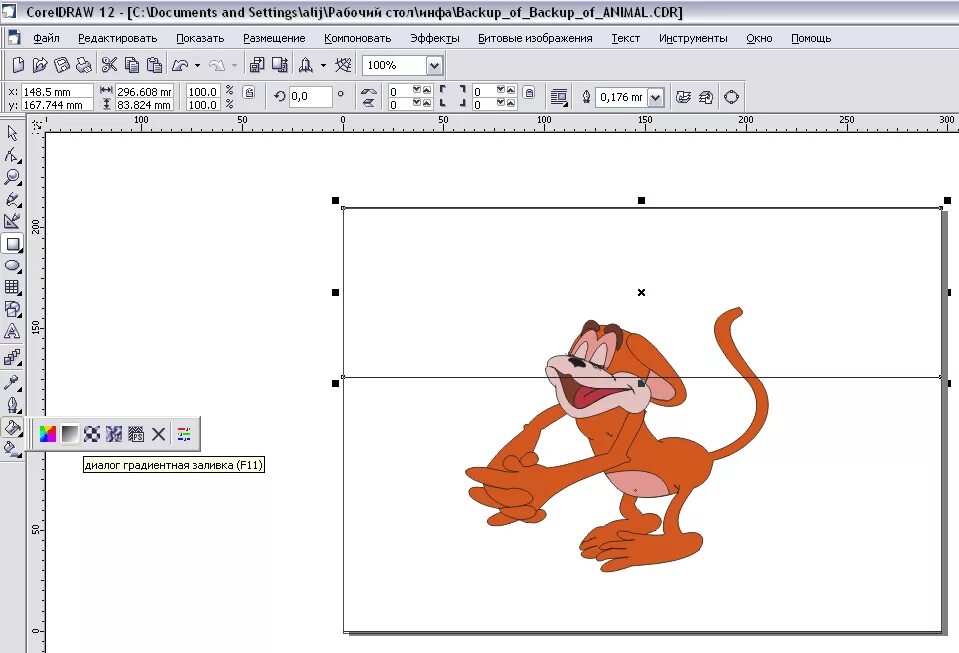Click the Print icon
Screen dimensions: 959x653
coord(84,65)
